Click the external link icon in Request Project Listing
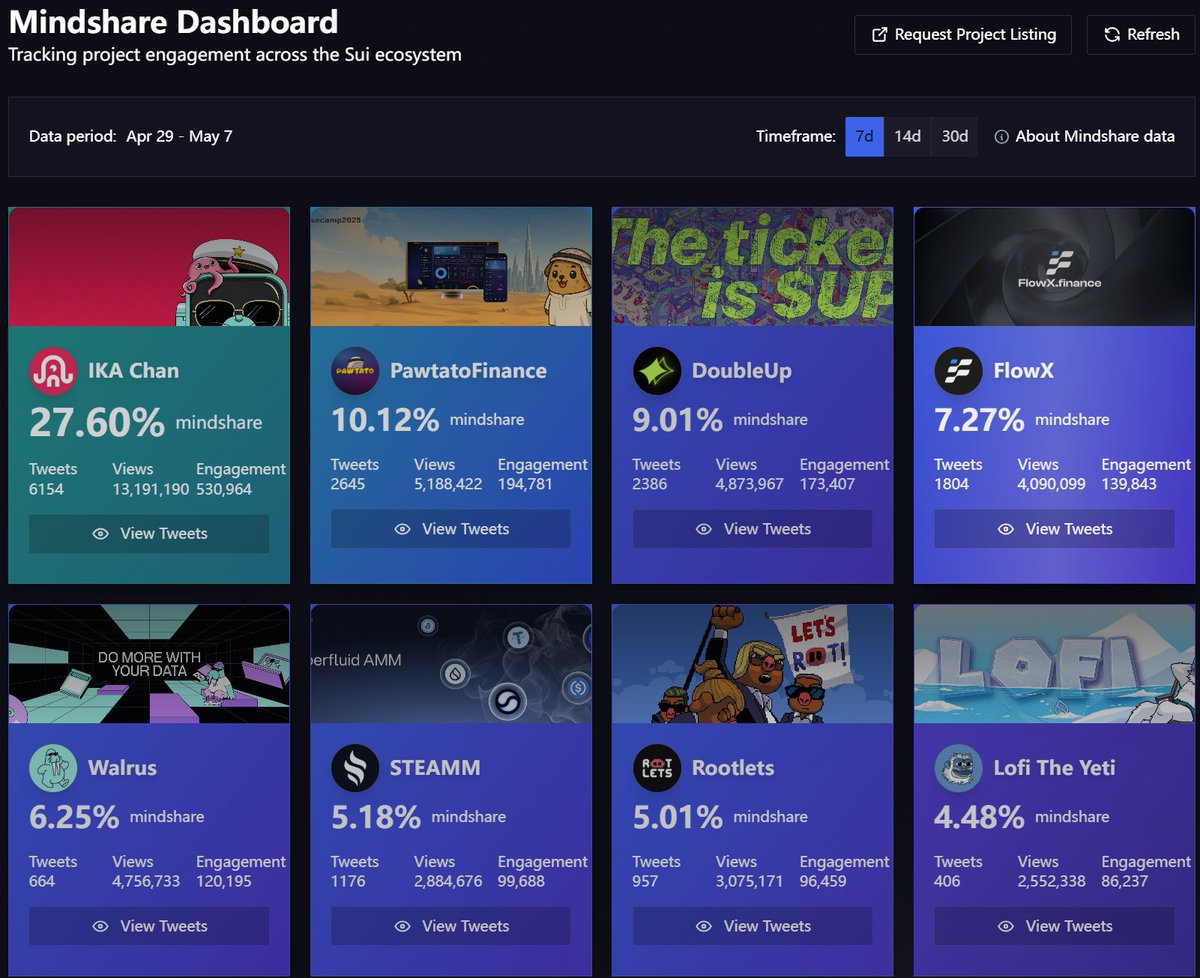The width and height of the screenshot is (1200, 978). pos(880,35)
